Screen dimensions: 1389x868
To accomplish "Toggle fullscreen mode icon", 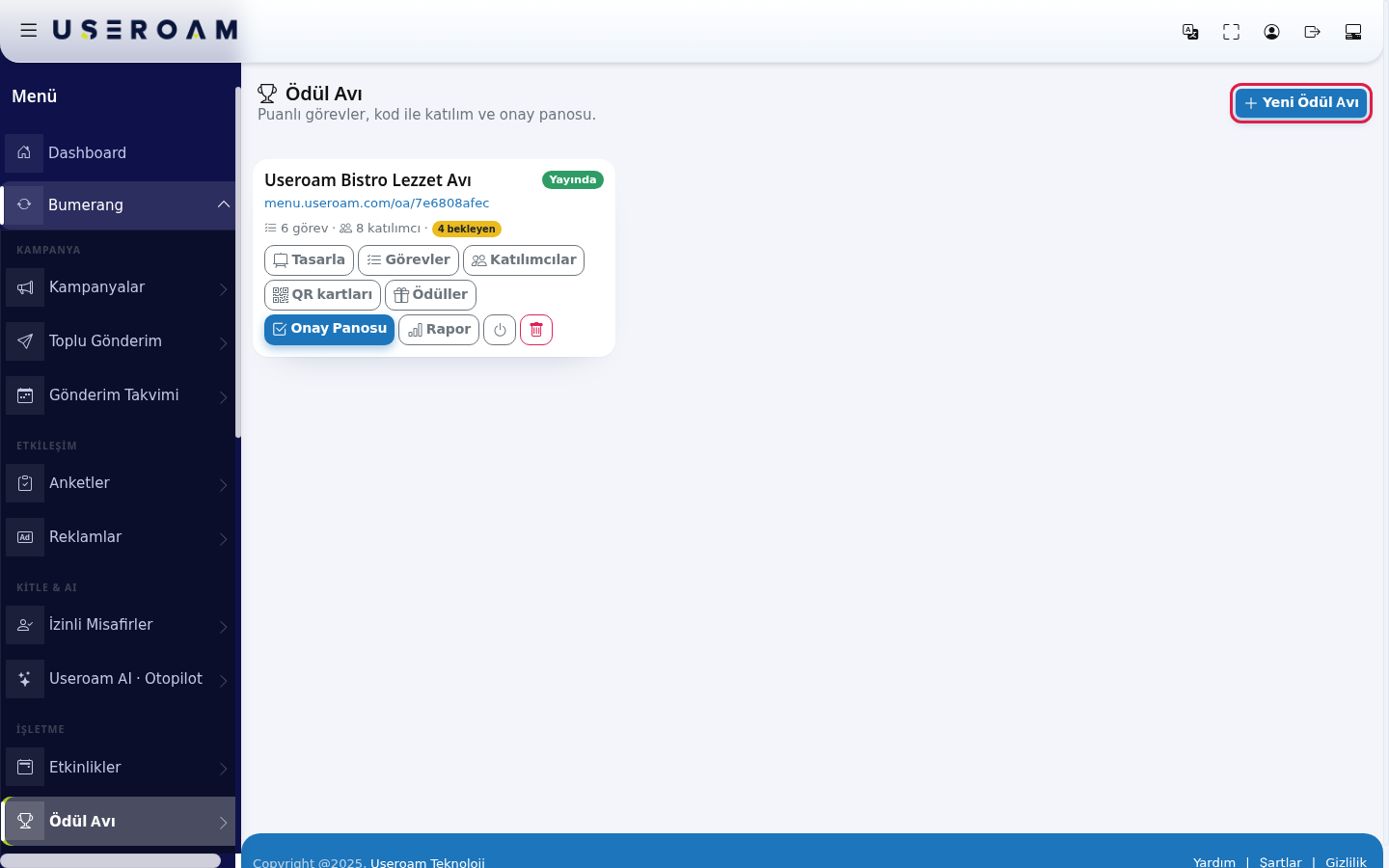I will [x=1231, y=32].
